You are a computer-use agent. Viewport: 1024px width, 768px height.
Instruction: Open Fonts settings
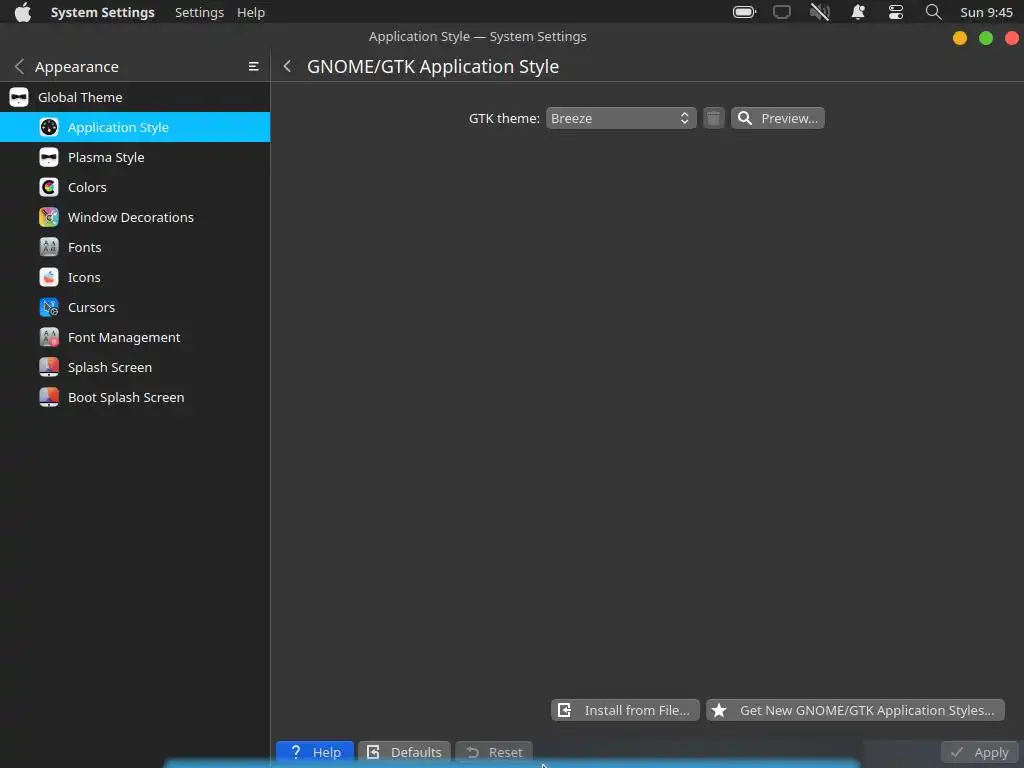point(135,248)
